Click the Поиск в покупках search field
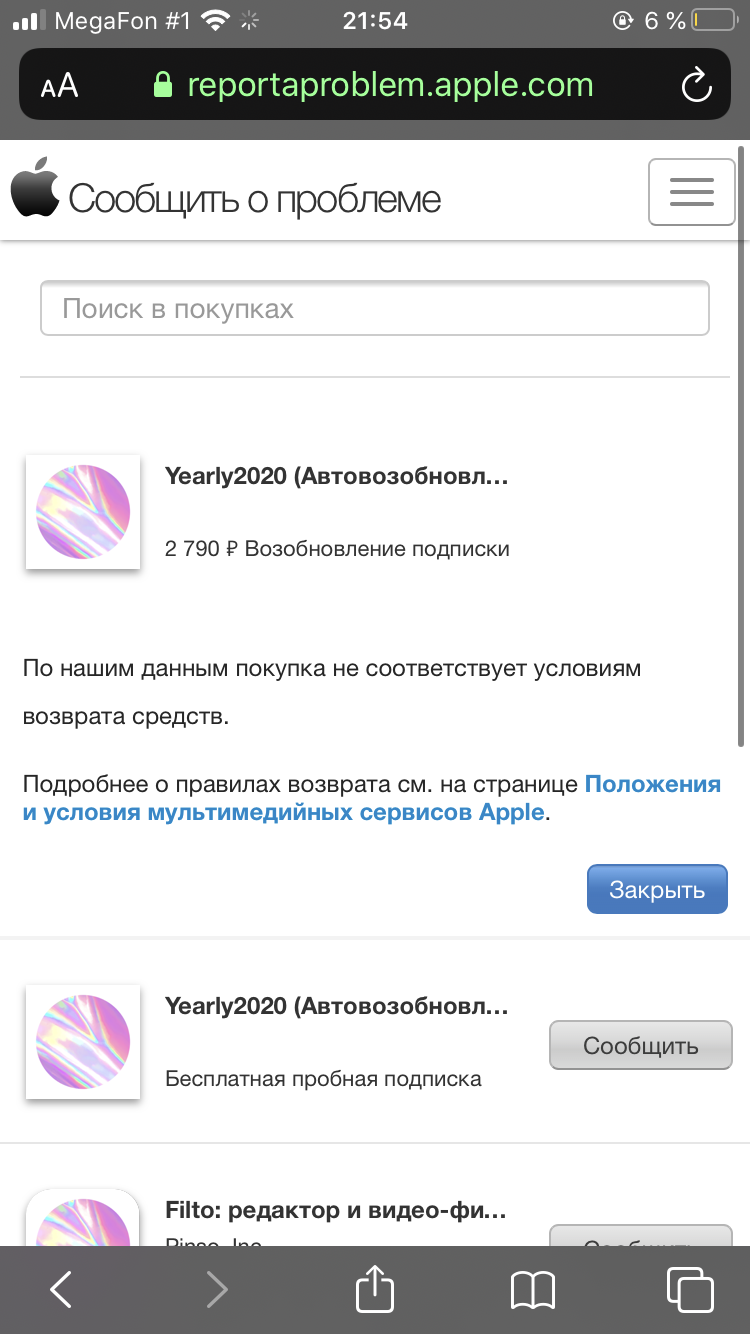This screenshot has width=750, height=1334. pyautogui.click(x=374, y=308)
